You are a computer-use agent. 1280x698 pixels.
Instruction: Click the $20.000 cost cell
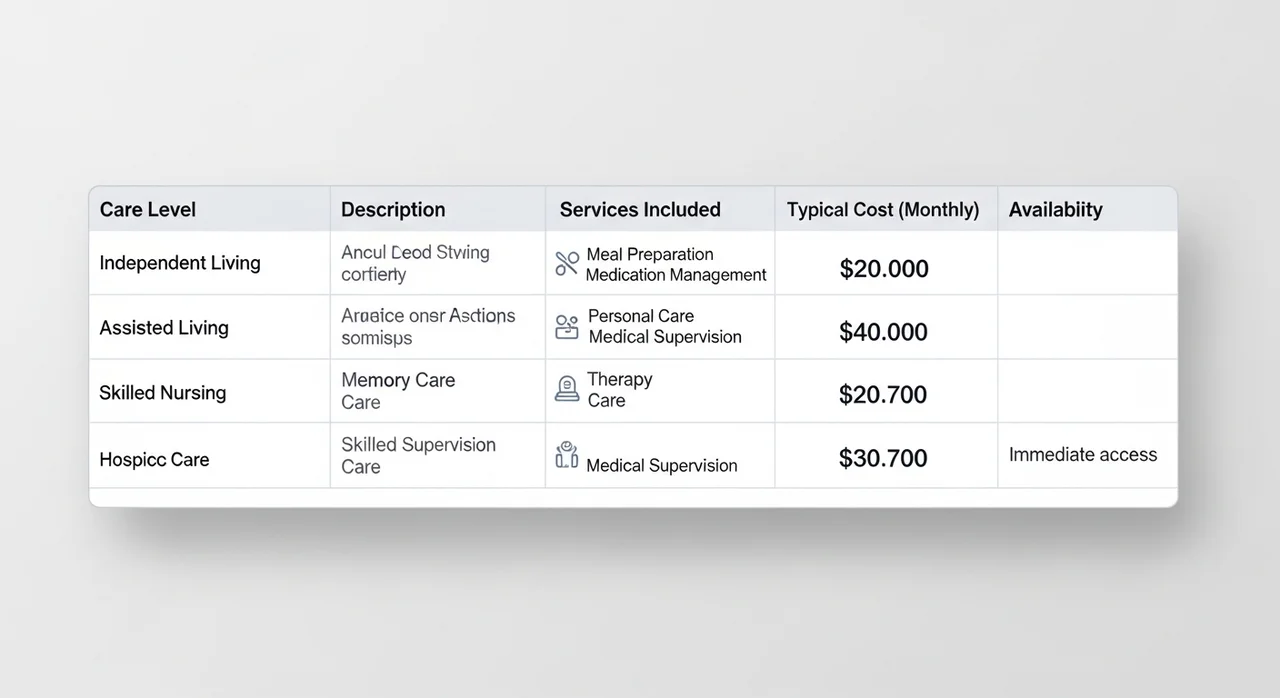[x=884, y=269]
